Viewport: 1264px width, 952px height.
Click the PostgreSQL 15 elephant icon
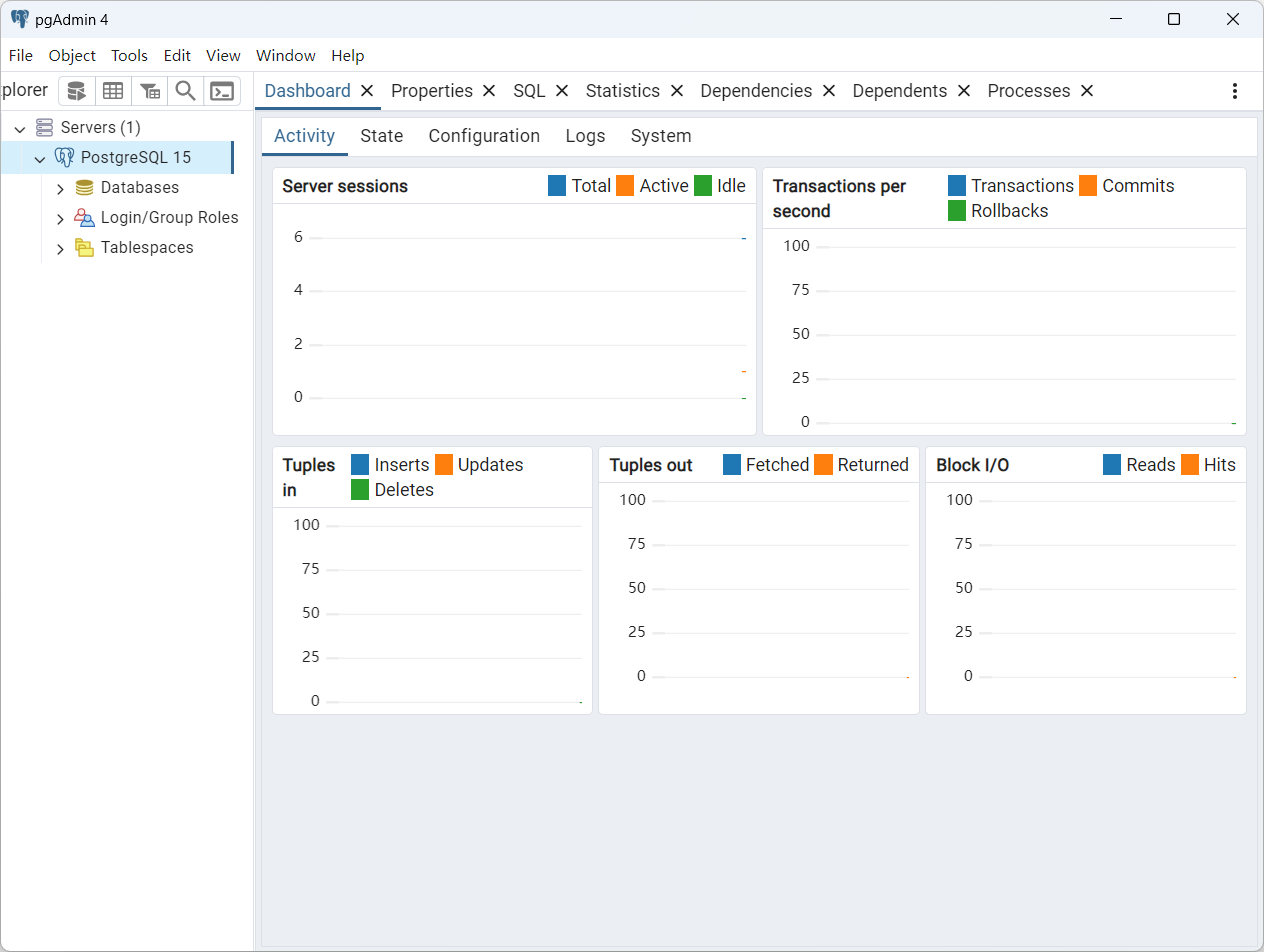click(65, 157)
